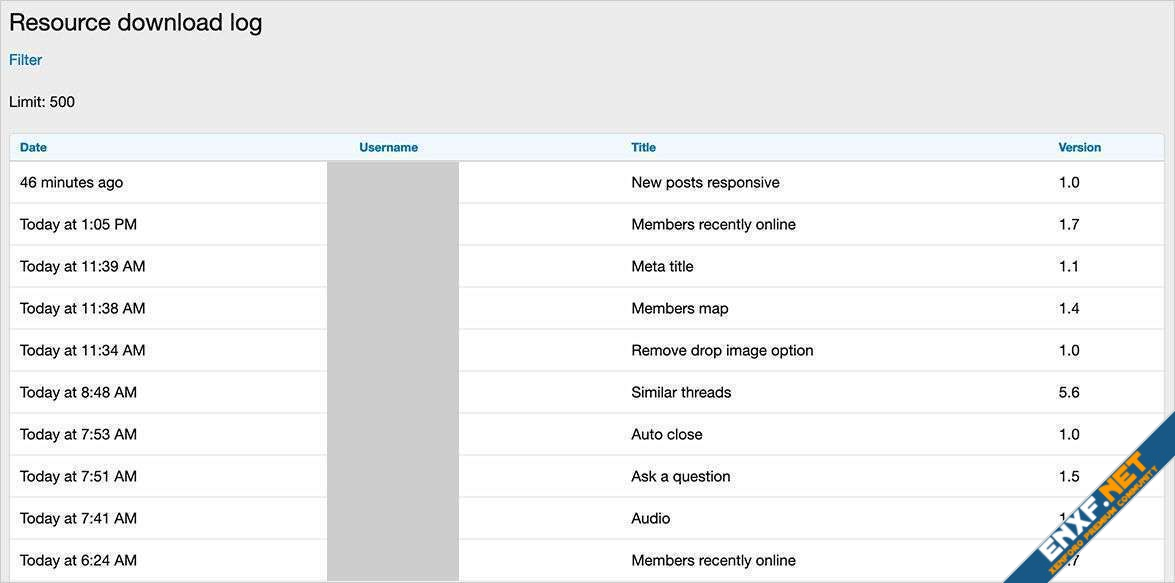1175x583 pixels.
Task: Click version 5.6 in Similar threads row
Action: click(1069, 393)
